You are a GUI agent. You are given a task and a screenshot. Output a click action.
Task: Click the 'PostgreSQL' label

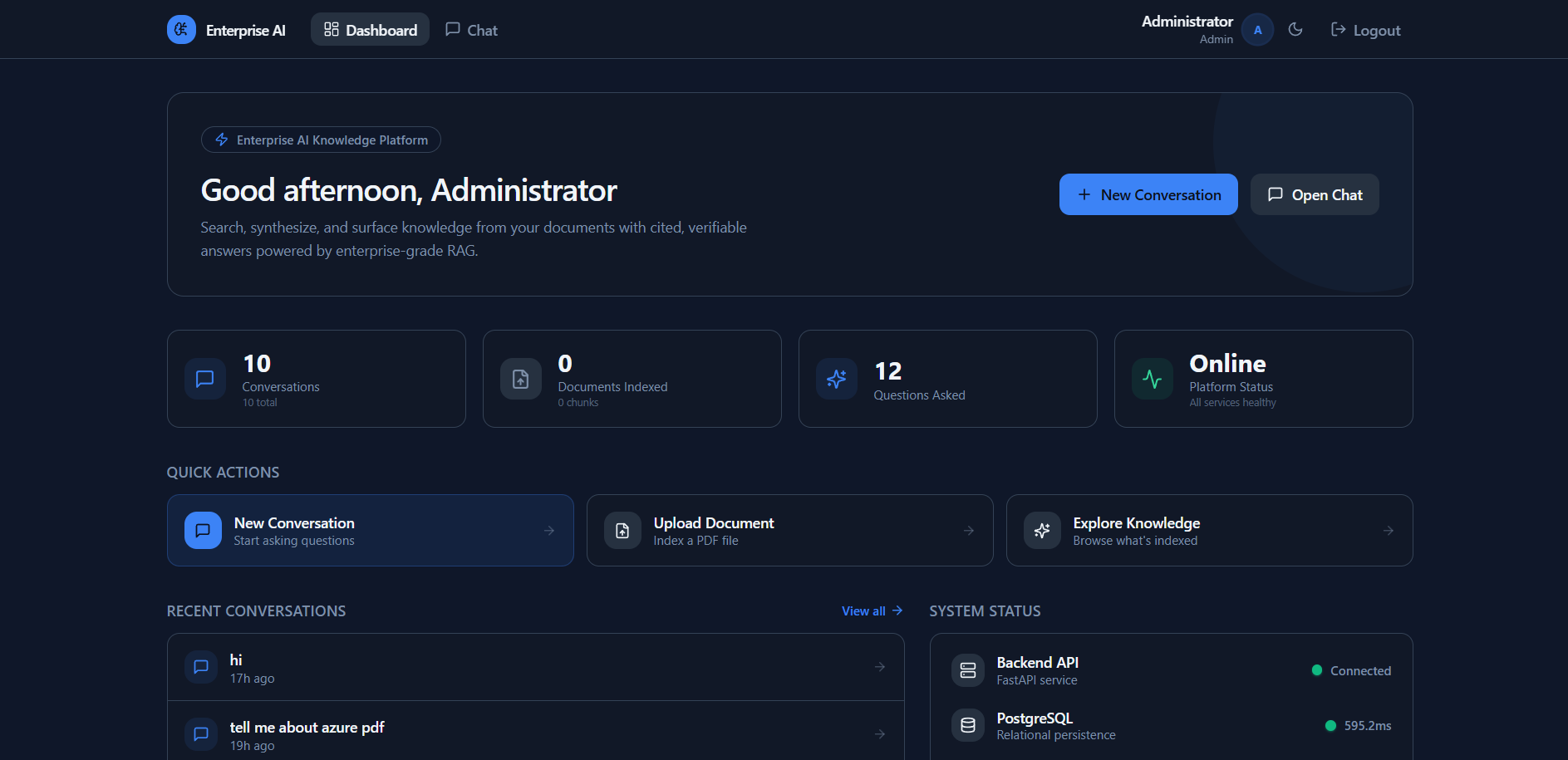[1035, 718]
